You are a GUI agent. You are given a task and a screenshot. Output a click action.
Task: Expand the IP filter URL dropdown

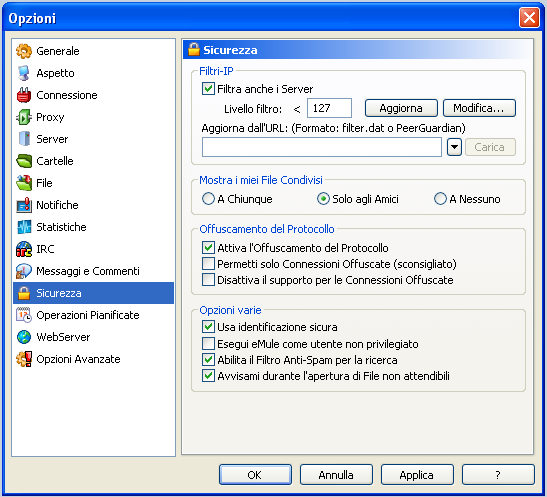pos(454,147)
